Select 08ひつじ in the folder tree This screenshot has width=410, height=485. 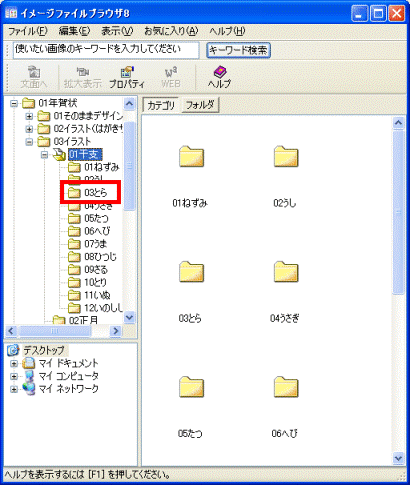click(100, 257)
